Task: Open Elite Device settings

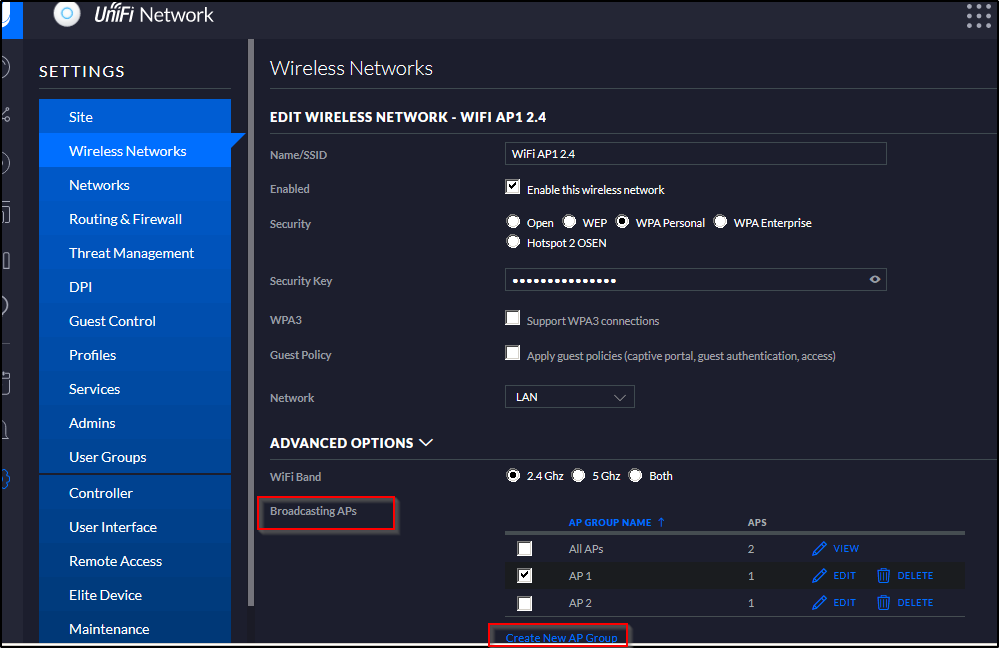Action: [x=134, y=595]
